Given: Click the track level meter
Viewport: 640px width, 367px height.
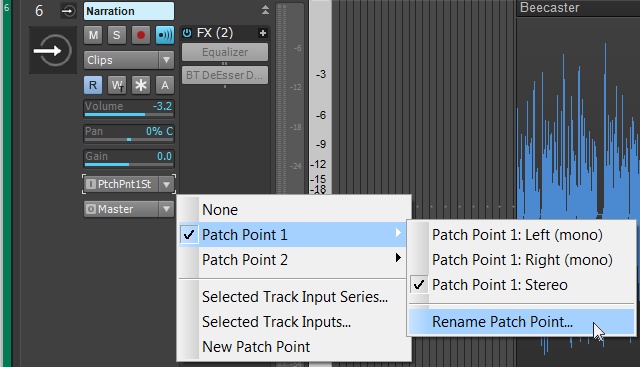Looking at the screenshot, I should (x=282, y=98).
